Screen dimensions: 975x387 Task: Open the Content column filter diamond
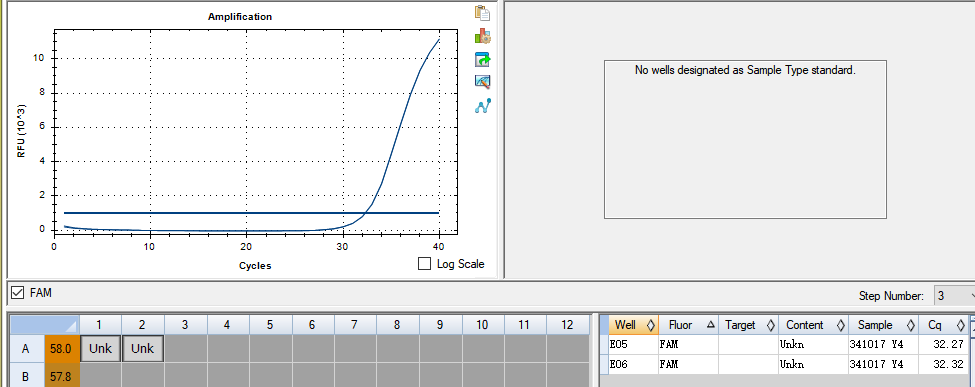(x=840, y=325)
